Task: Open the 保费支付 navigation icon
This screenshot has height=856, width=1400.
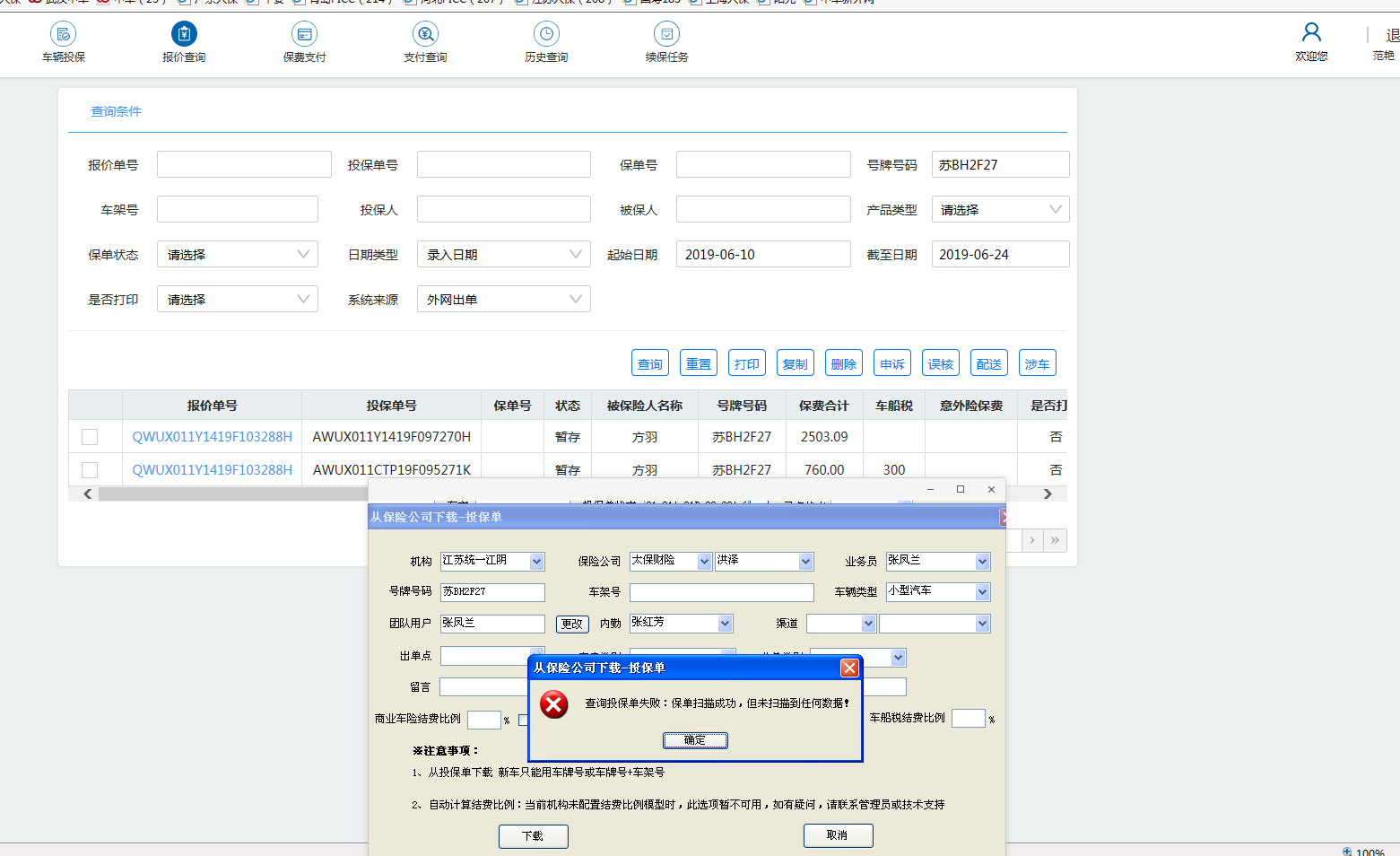Action: click(x=304, y=35)
